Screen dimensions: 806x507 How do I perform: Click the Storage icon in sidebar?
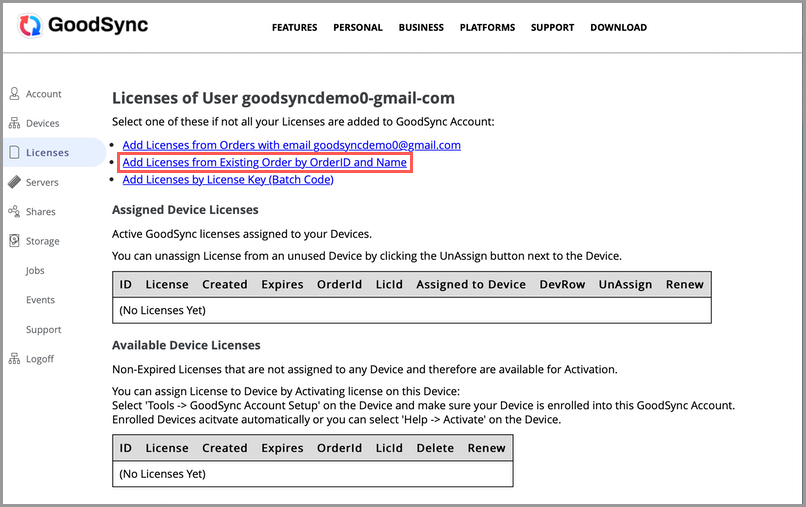point(14,241)
